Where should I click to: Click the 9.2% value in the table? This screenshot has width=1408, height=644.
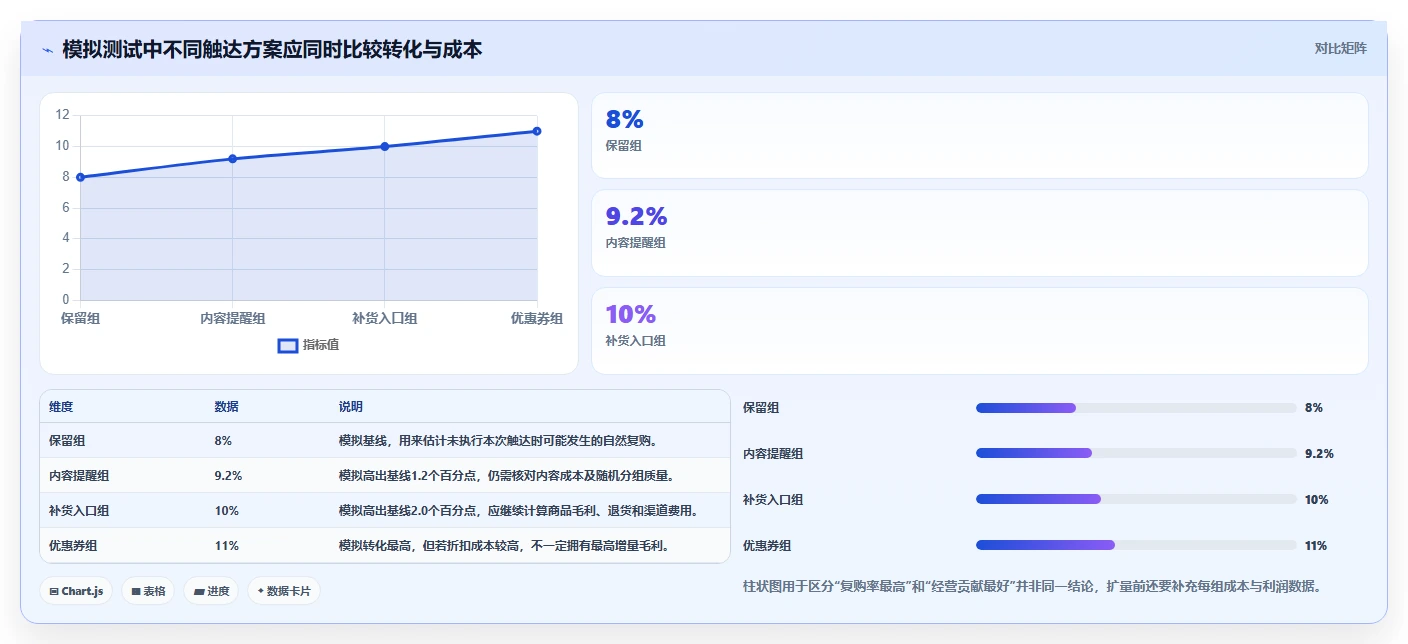coord(228,475)
